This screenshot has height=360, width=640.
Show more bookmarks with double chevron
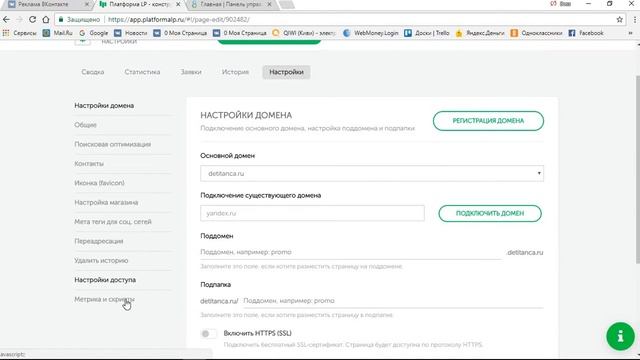pyautogui.click(x=631, y=33)
